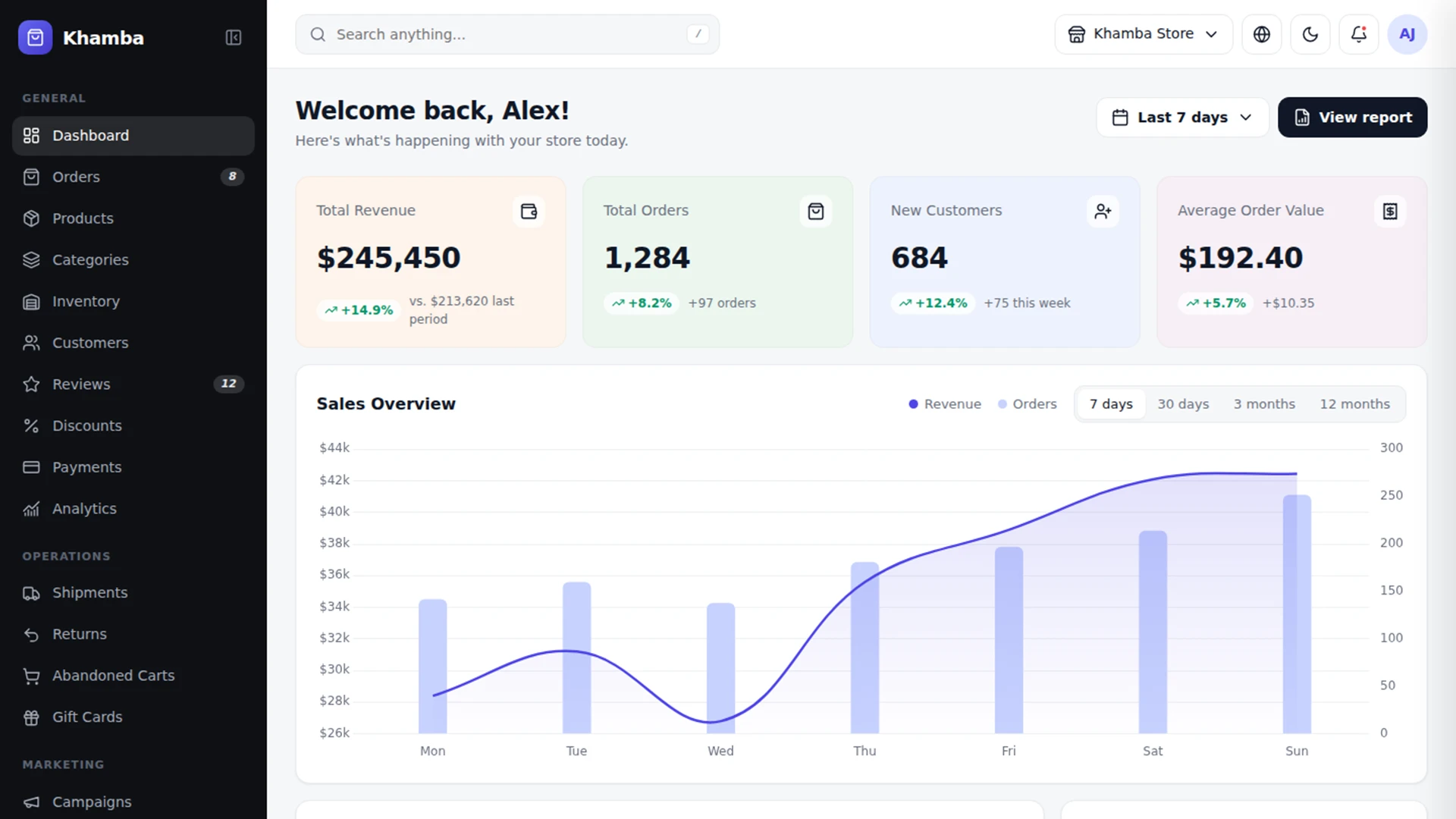
Task: Focus the Search anything field
Action: coord(507,34)
